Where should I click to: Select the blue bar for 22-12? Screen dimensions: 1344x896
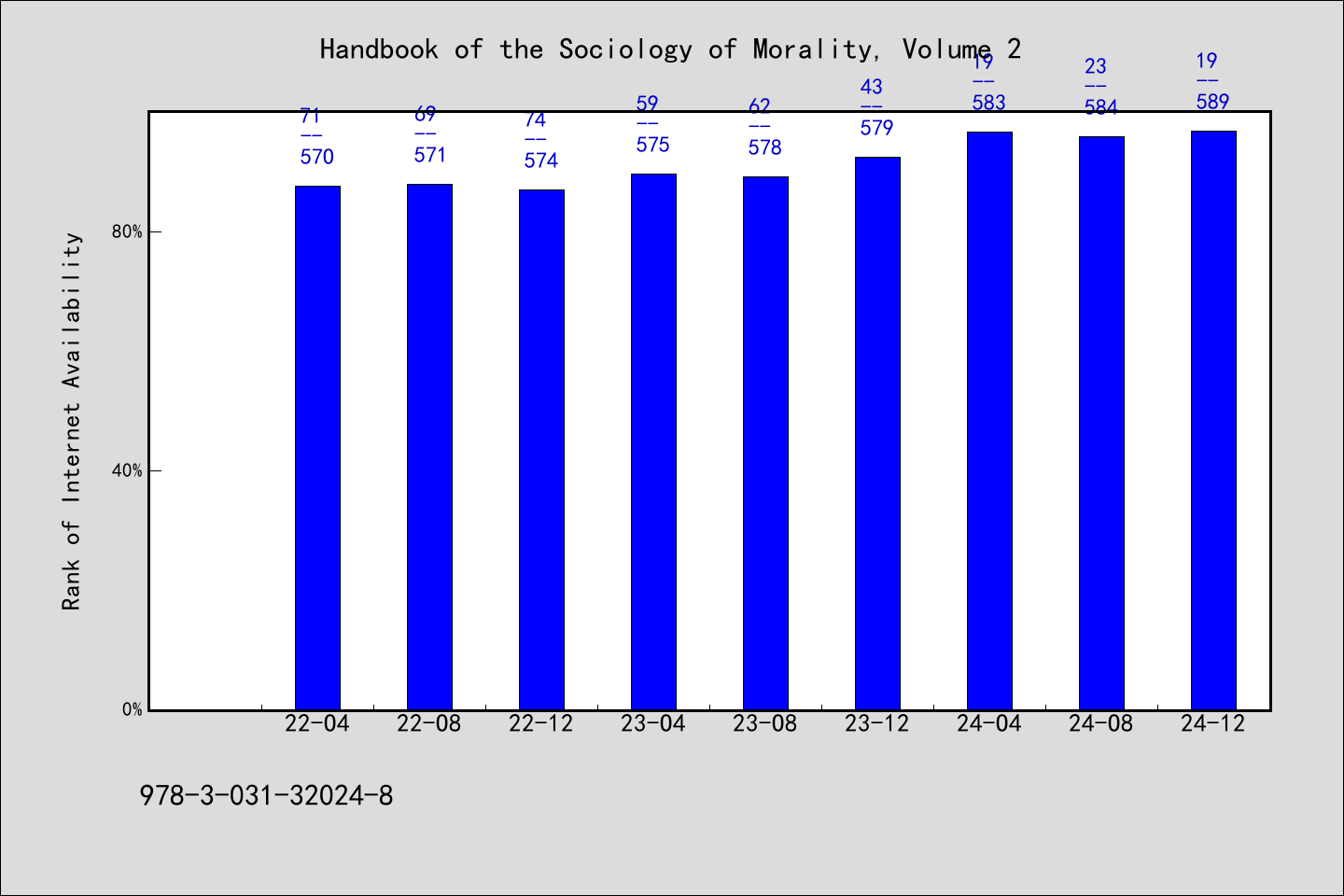(541, 450)
